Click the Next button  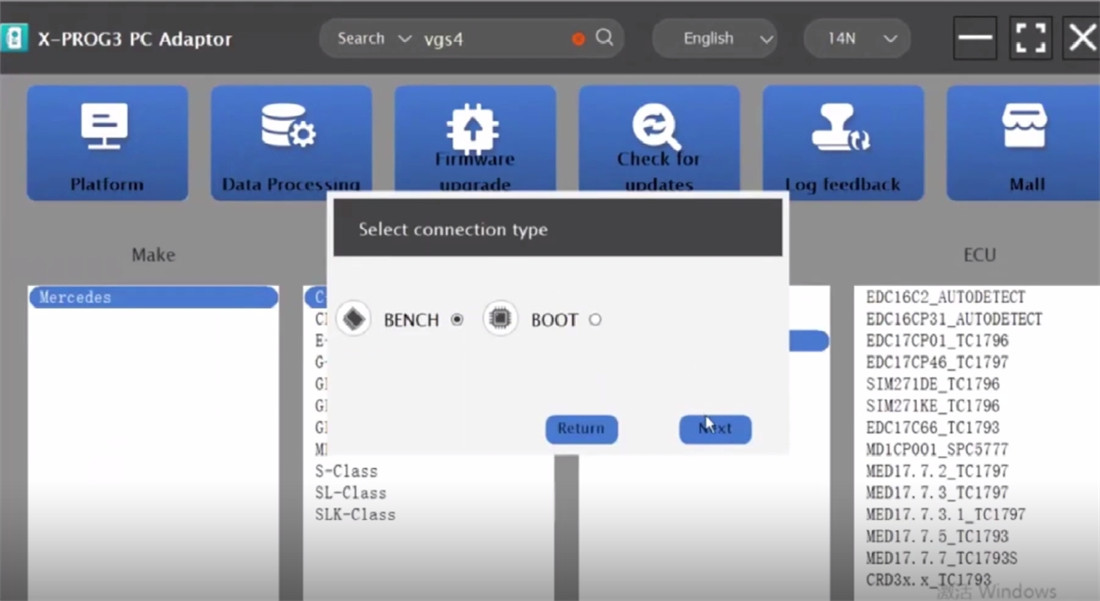tap(715, 429)
